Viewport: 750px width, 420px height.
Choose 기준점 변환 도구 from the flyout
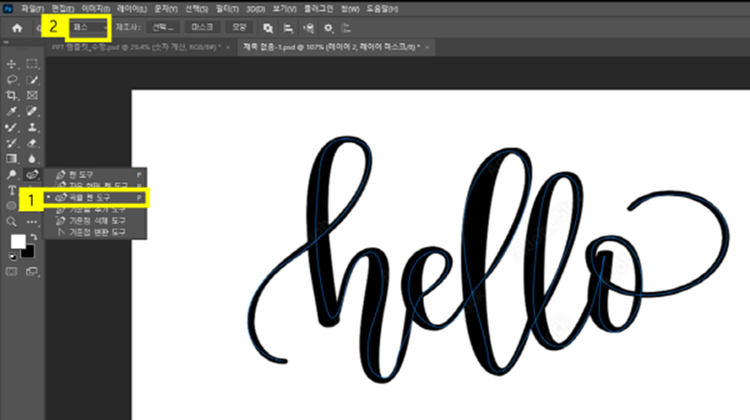click(95, 232)
